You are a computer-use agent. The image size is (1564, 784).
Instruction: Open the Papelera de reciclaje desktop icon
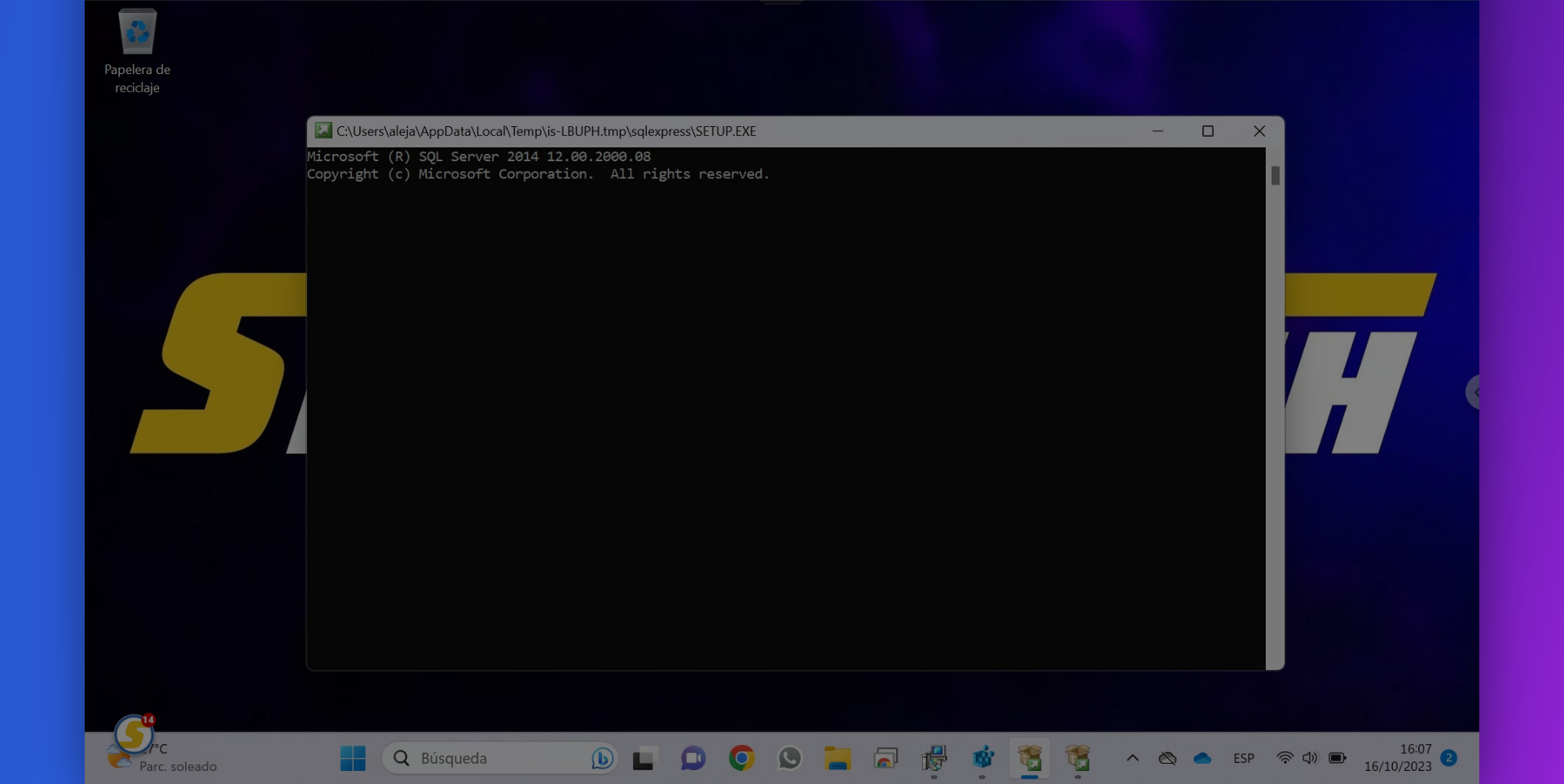point(137,50)
